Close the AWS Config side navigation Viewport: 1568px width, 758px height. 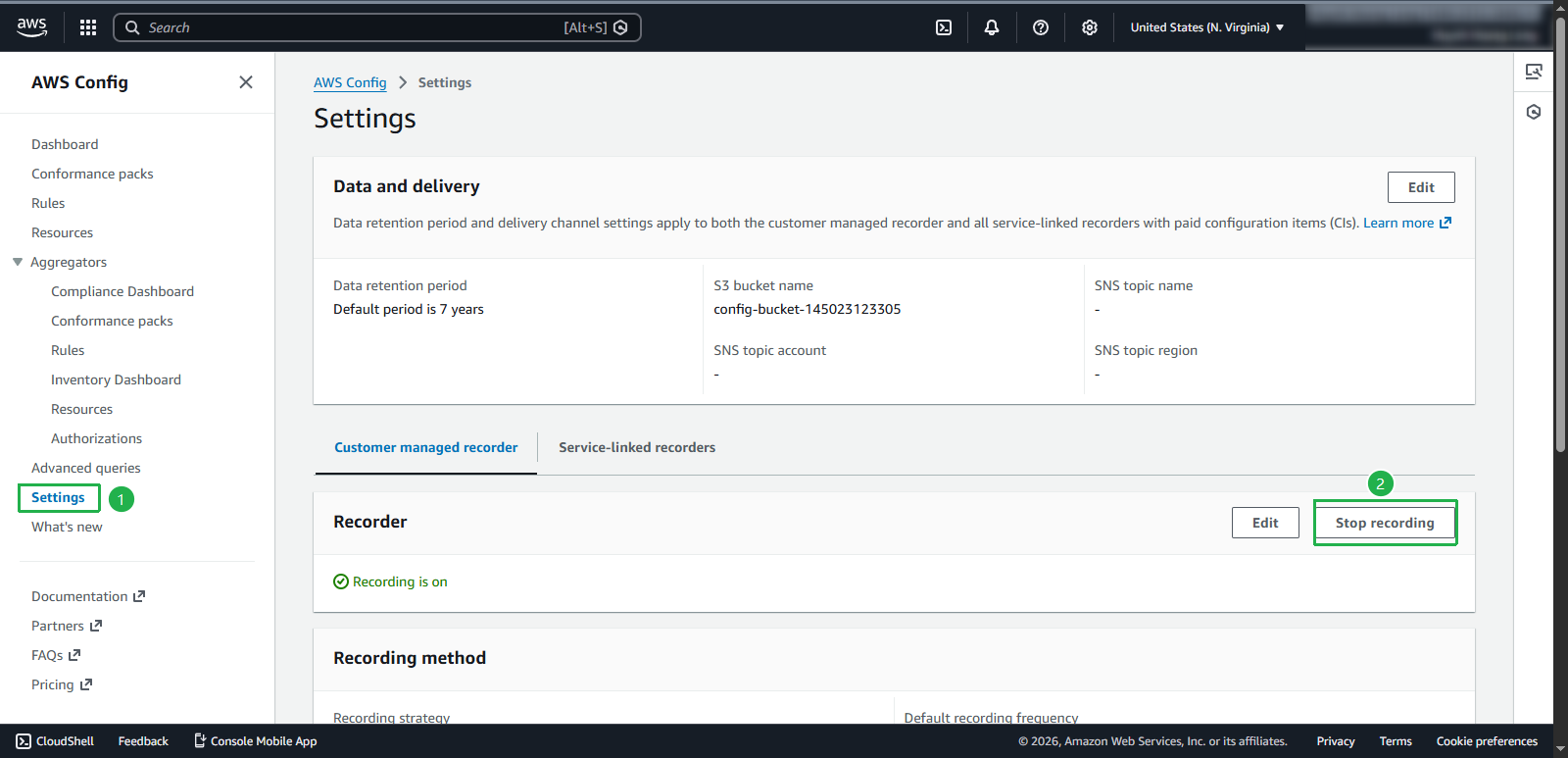click(246, 82)
